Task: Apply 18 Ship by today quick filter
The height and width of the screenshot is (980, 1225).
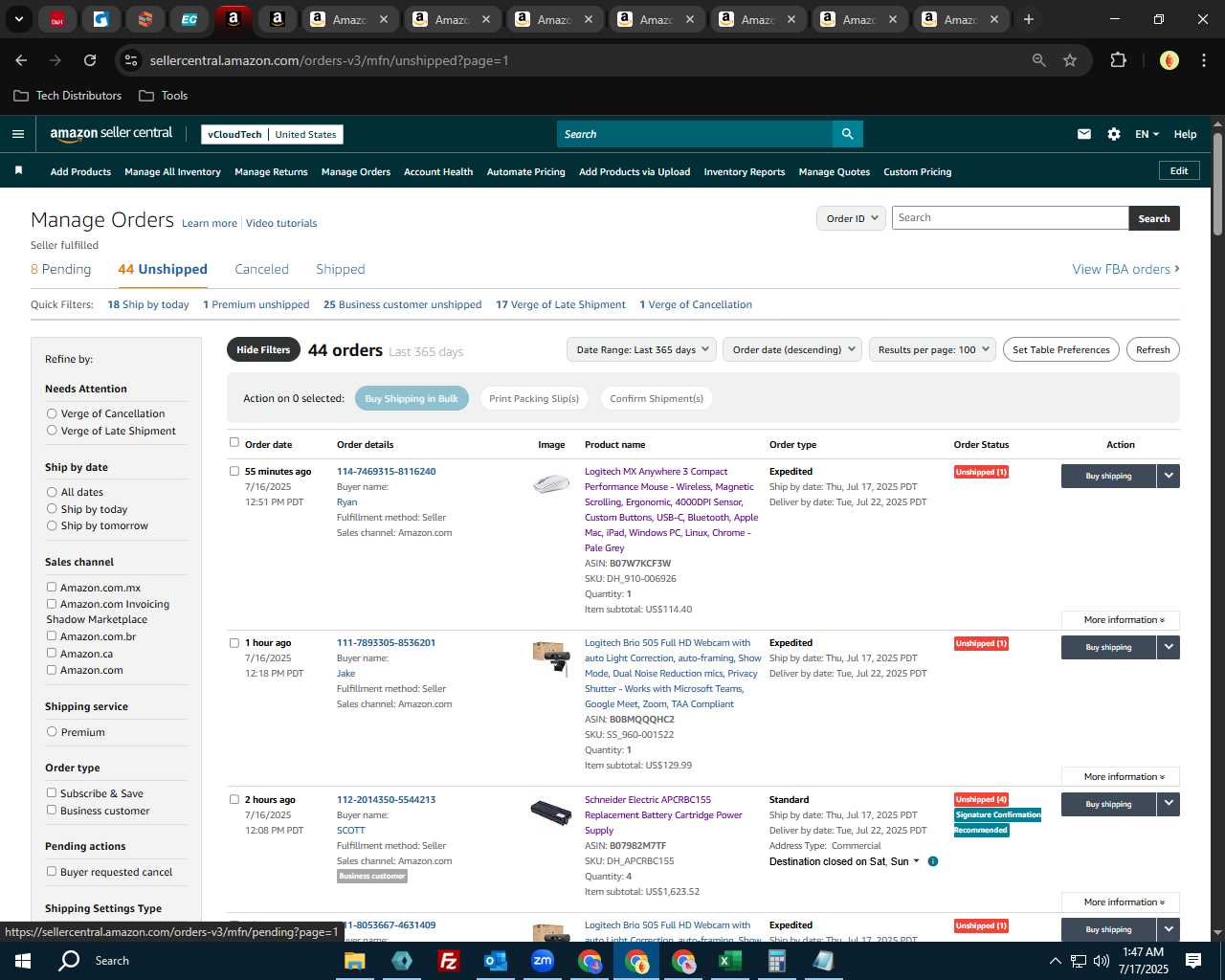Action: [x=148, y=304]
